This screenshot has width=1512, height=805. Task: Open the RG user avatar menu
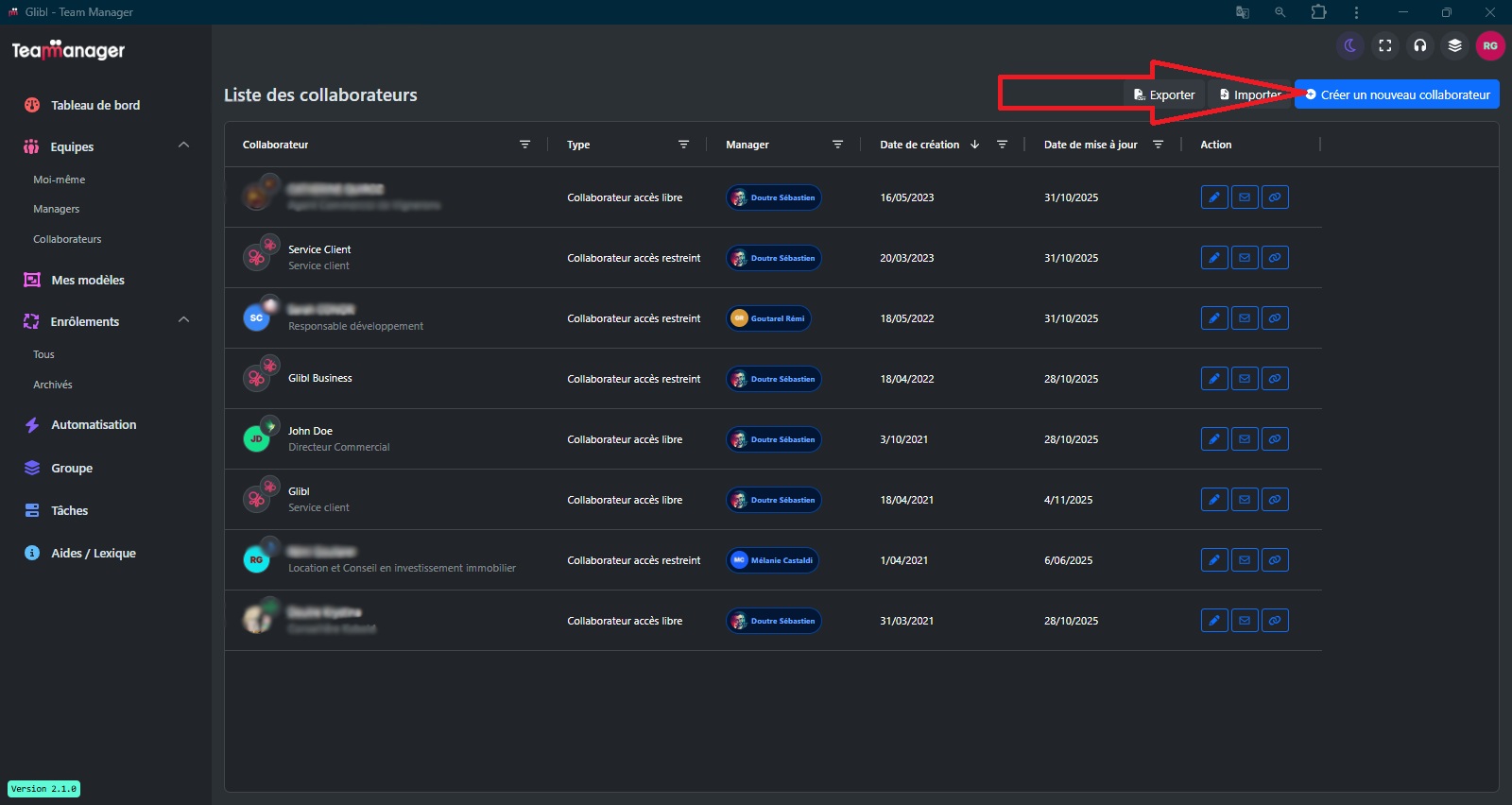[1490, 45]
